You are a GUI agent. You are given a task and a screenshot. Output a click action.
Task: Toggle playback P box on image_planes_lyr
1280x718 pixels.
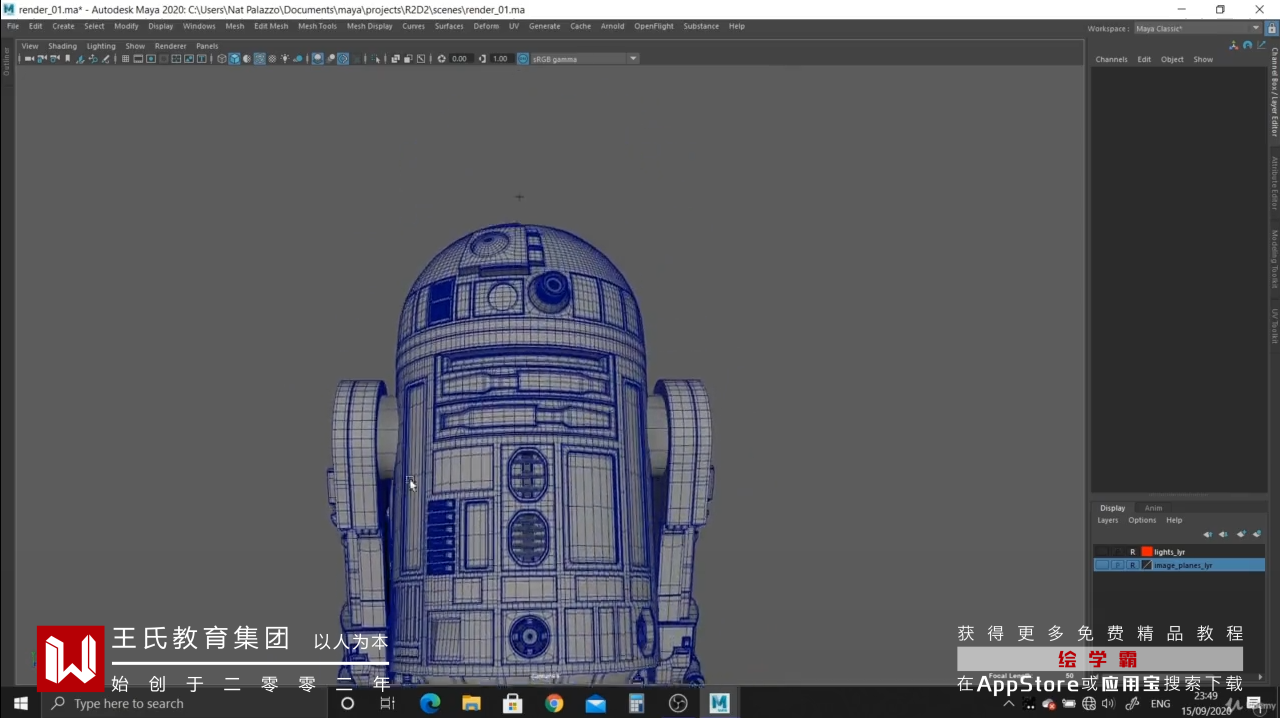point(1117,565)
